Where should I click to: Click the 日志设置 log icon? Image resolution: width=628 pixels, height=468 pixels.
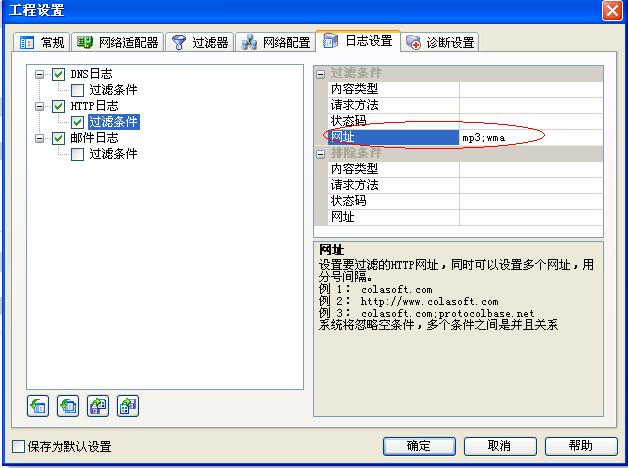pyautogui.click(x=330, y=41)
